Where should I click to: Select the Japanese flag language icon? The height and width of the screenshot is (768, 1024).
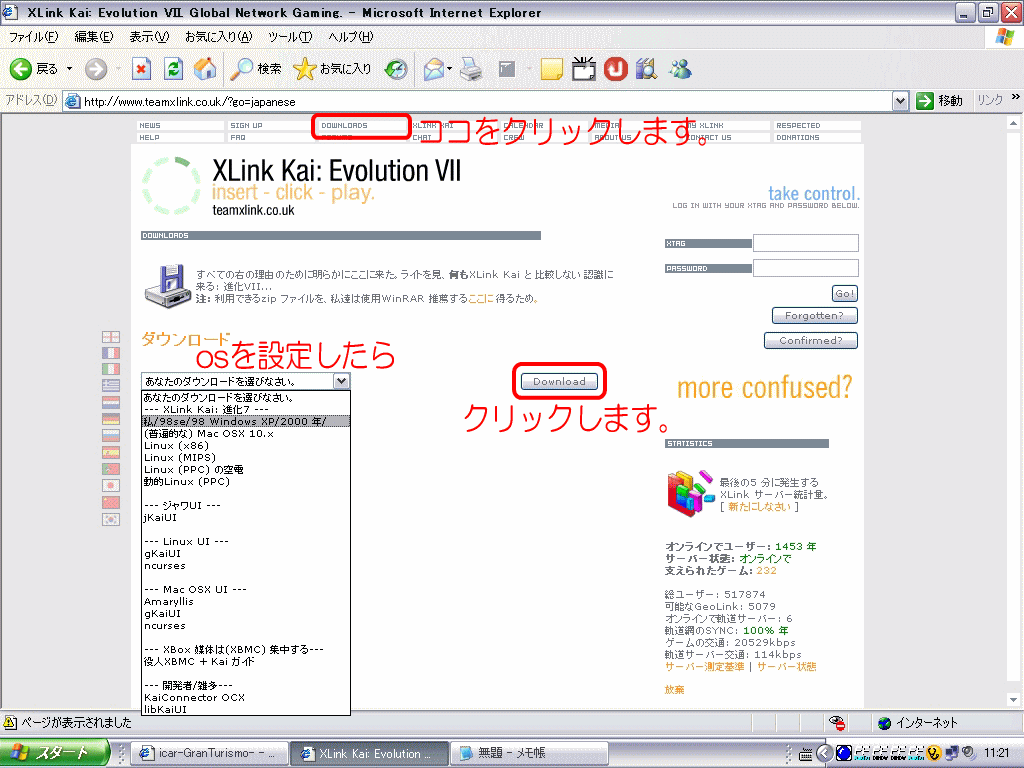(111, 486)
